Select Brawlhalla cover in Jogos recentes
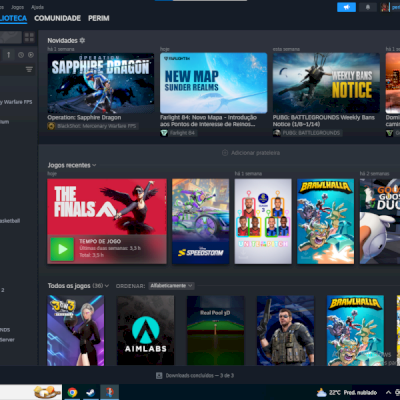 click(x=326, y=221)
